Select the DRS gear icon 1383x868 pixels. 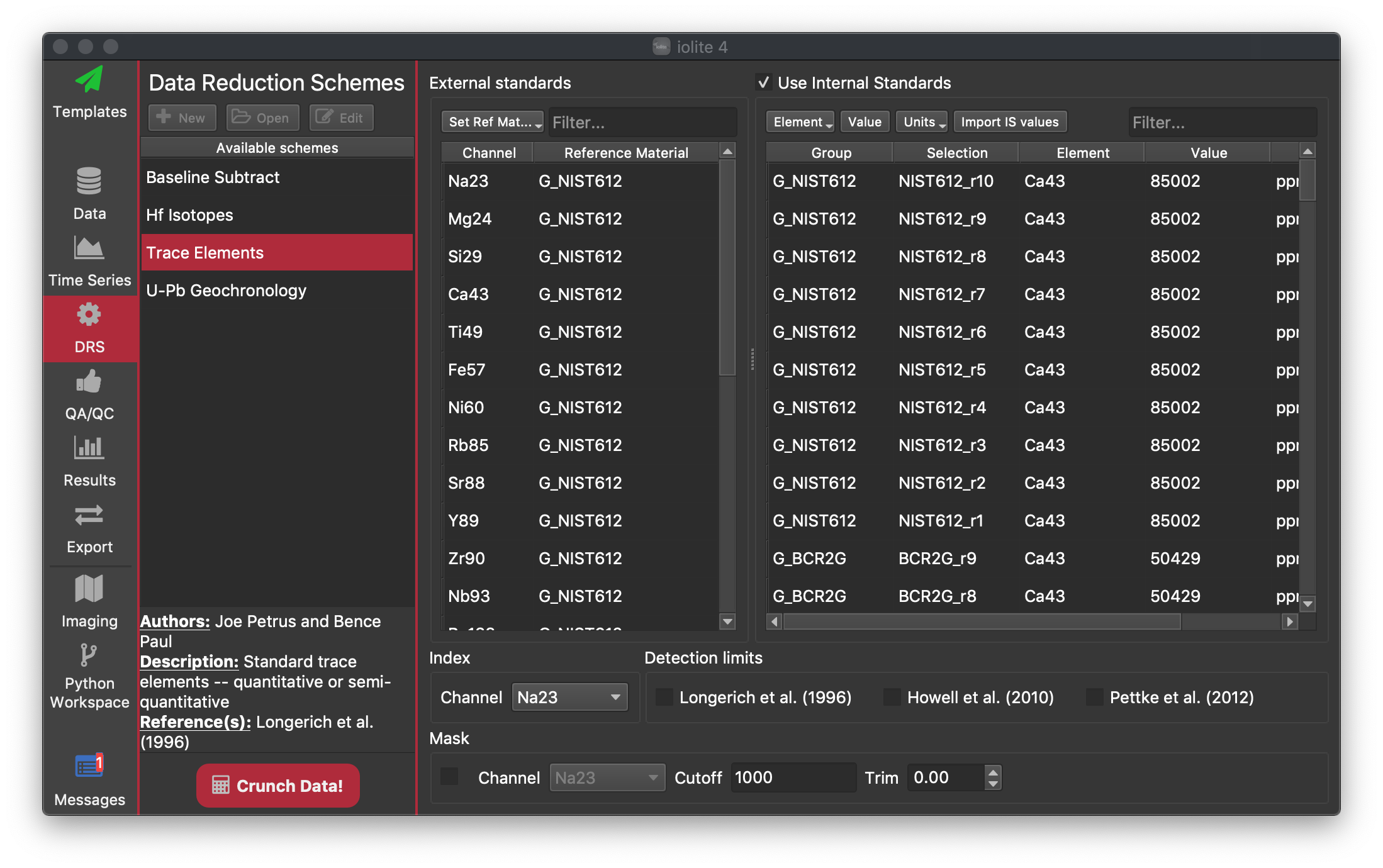[x=89, y=314]
